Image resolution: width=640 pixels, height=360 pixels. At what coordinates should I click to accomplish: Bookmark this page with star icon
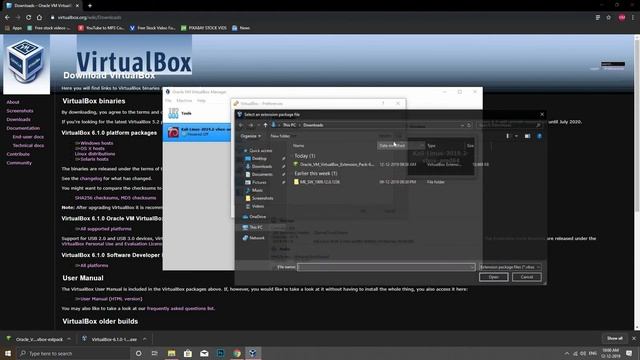point(609,18)
